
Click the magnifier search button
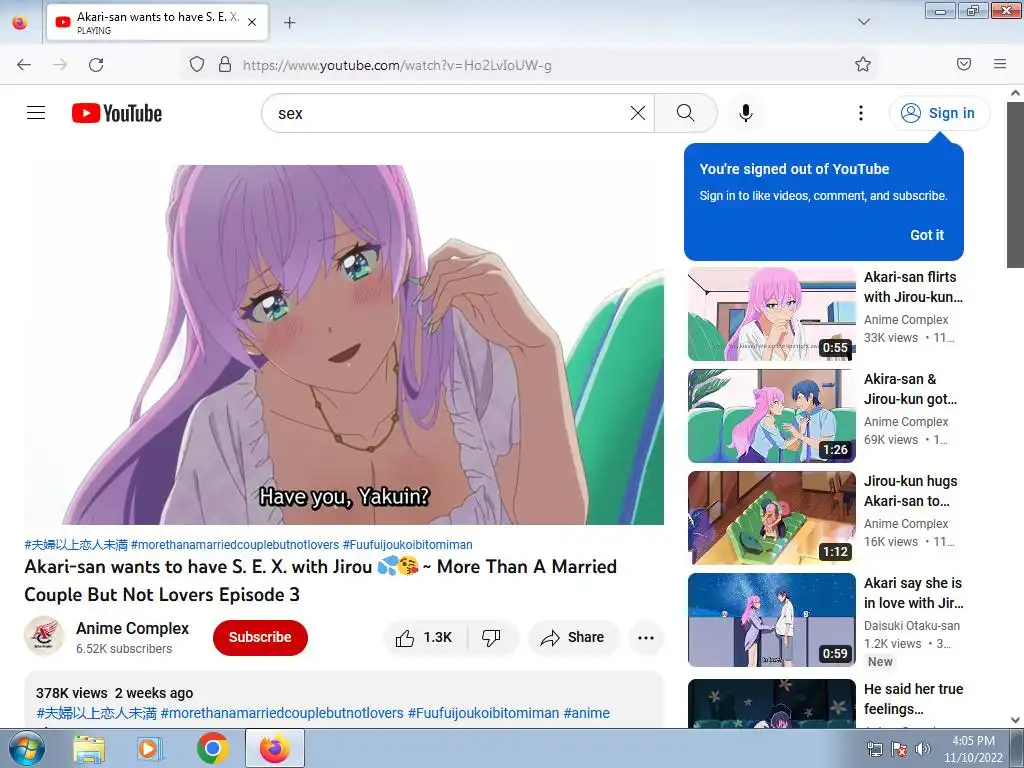click(x=685, y=113)
